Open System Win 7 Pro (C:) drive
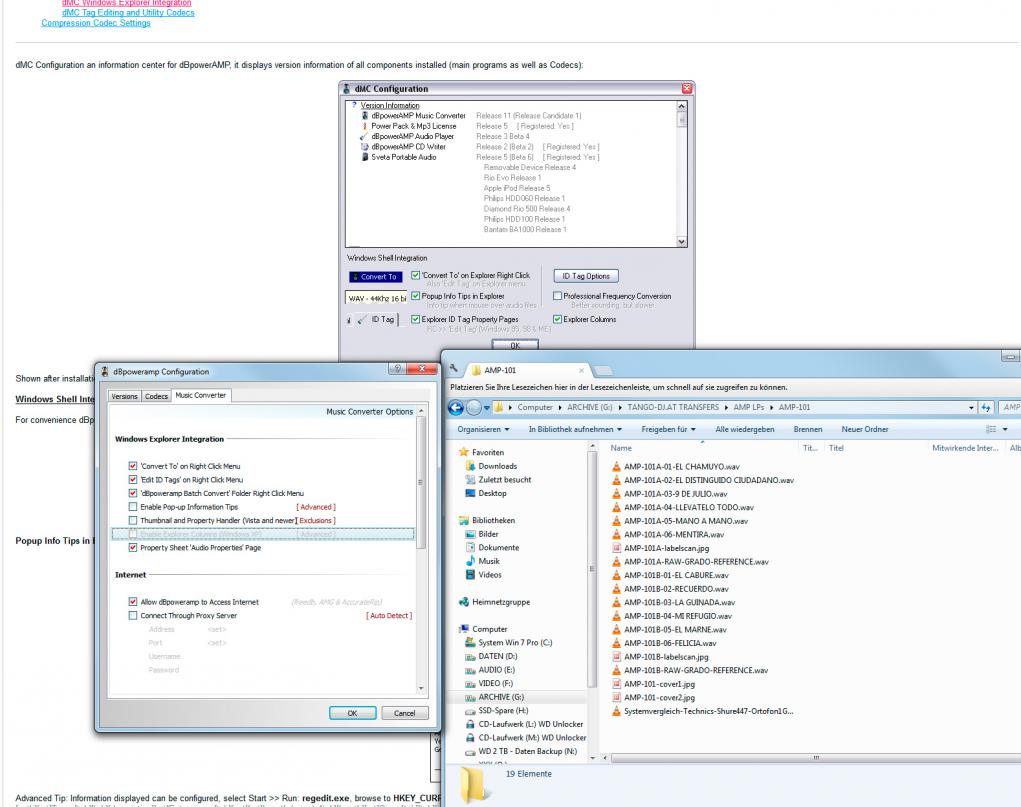1021x807 pixels. (x=471, y=643)
